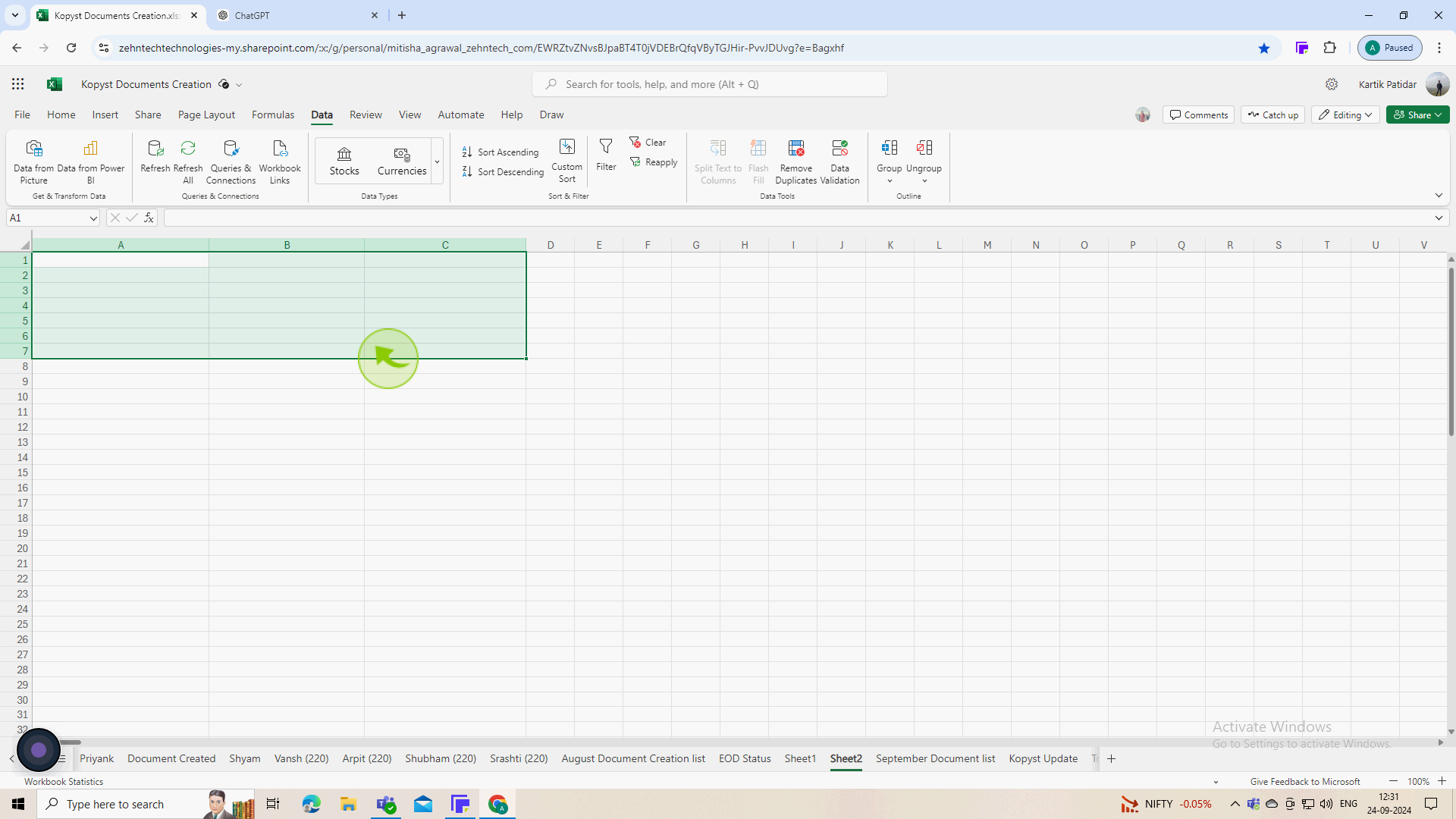Open settings gear in Excel header

[x=1332, y=84]
